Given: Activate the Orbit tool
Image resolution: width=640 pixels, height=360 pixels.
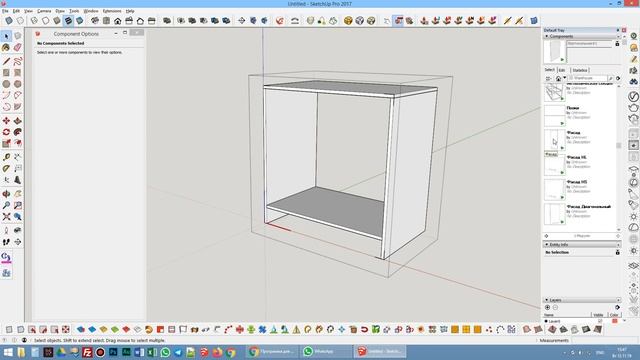Looking at the screenshot, I should click(x=6, y=194).
